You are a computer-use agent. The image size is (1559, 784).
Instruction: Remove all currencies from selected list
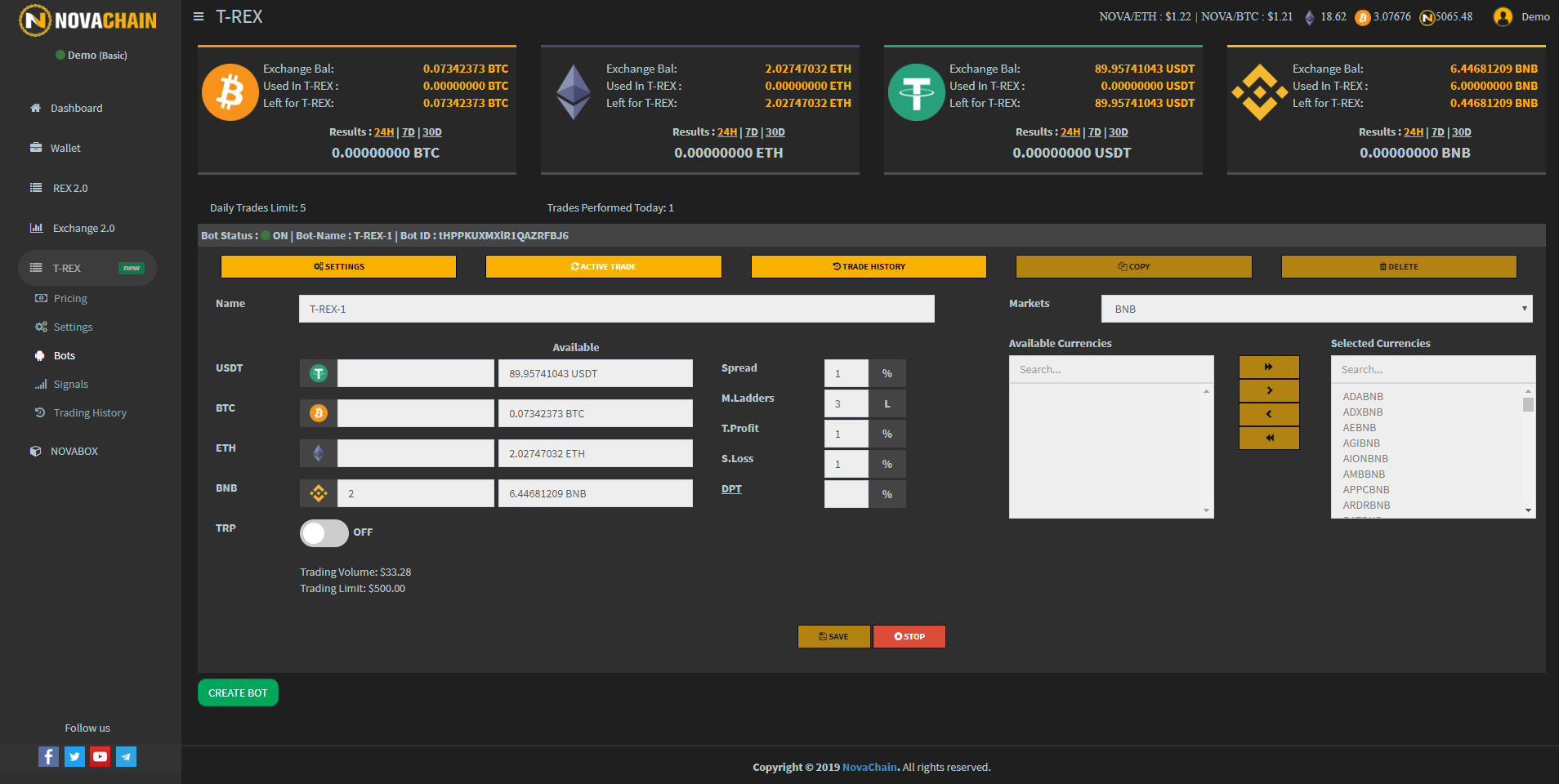1269,438
